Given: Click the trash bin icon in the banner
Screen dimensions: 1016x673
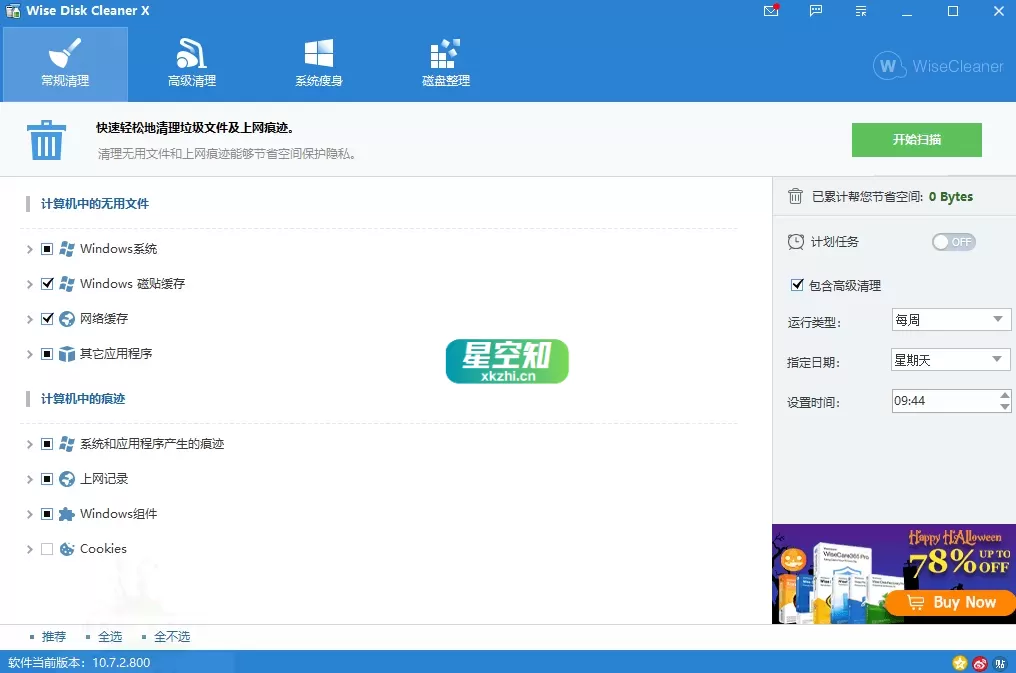Looking at the screenshot, I should coord(46,139).
